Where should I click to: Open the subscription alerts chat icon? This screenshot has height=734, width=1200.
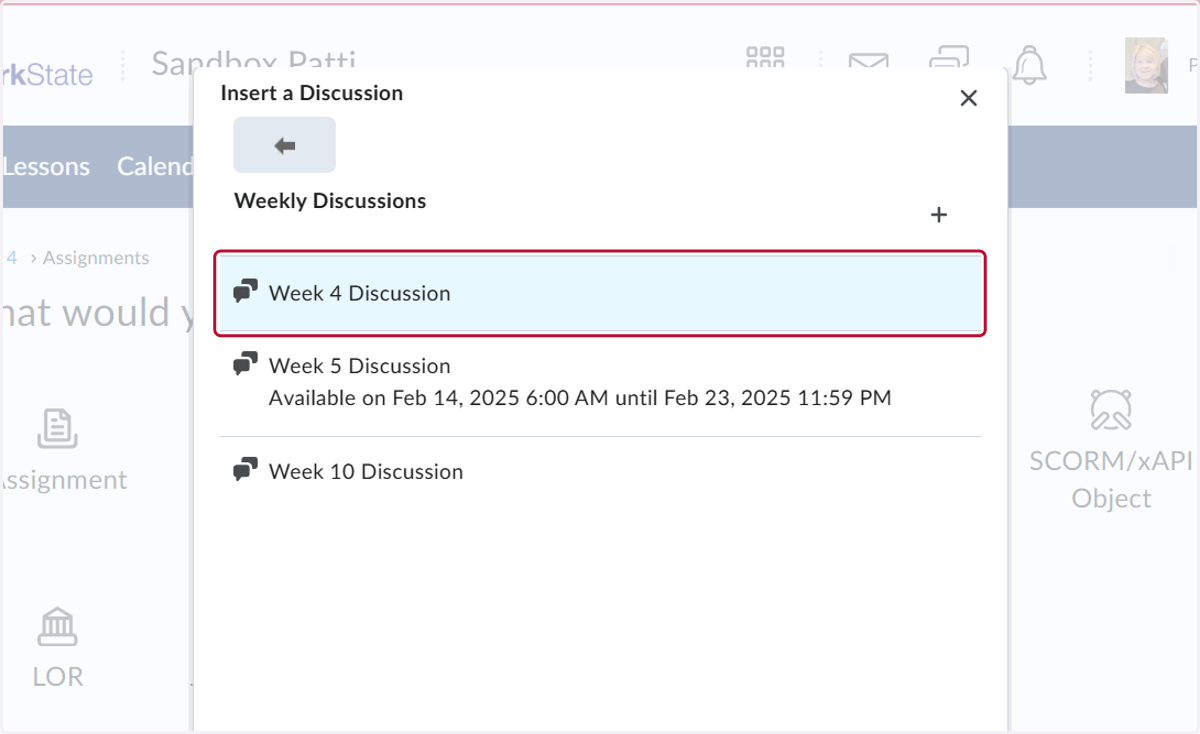(x=948, y=57)
